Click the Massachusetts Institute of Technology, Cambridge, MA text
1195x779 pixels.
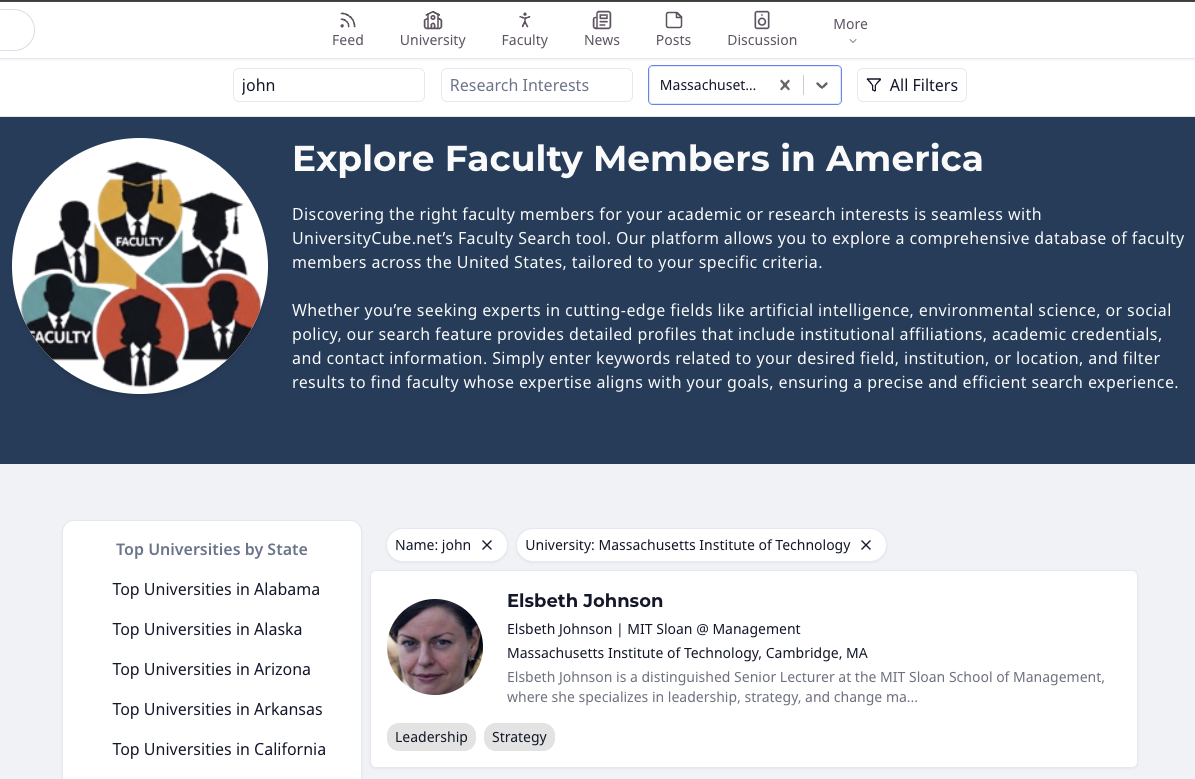coord(687,653)
